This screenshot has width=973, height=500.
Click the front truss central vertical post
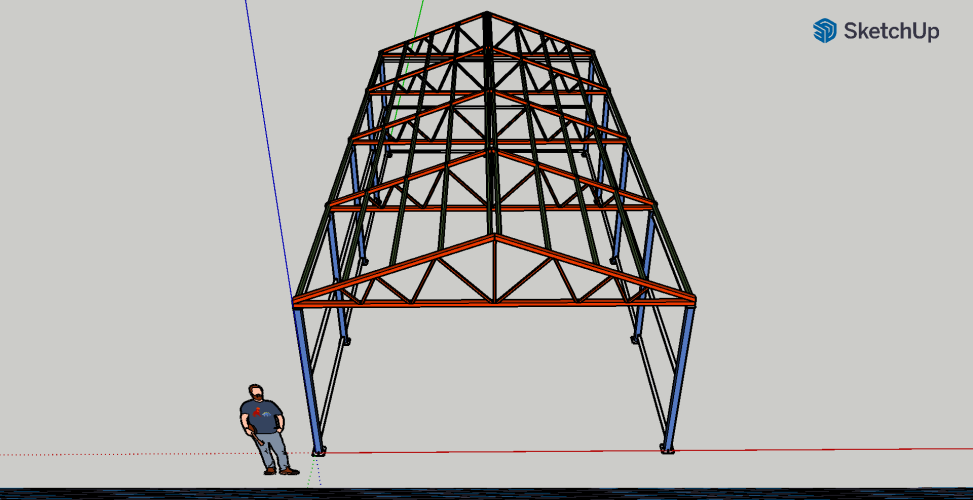(495, 270)
